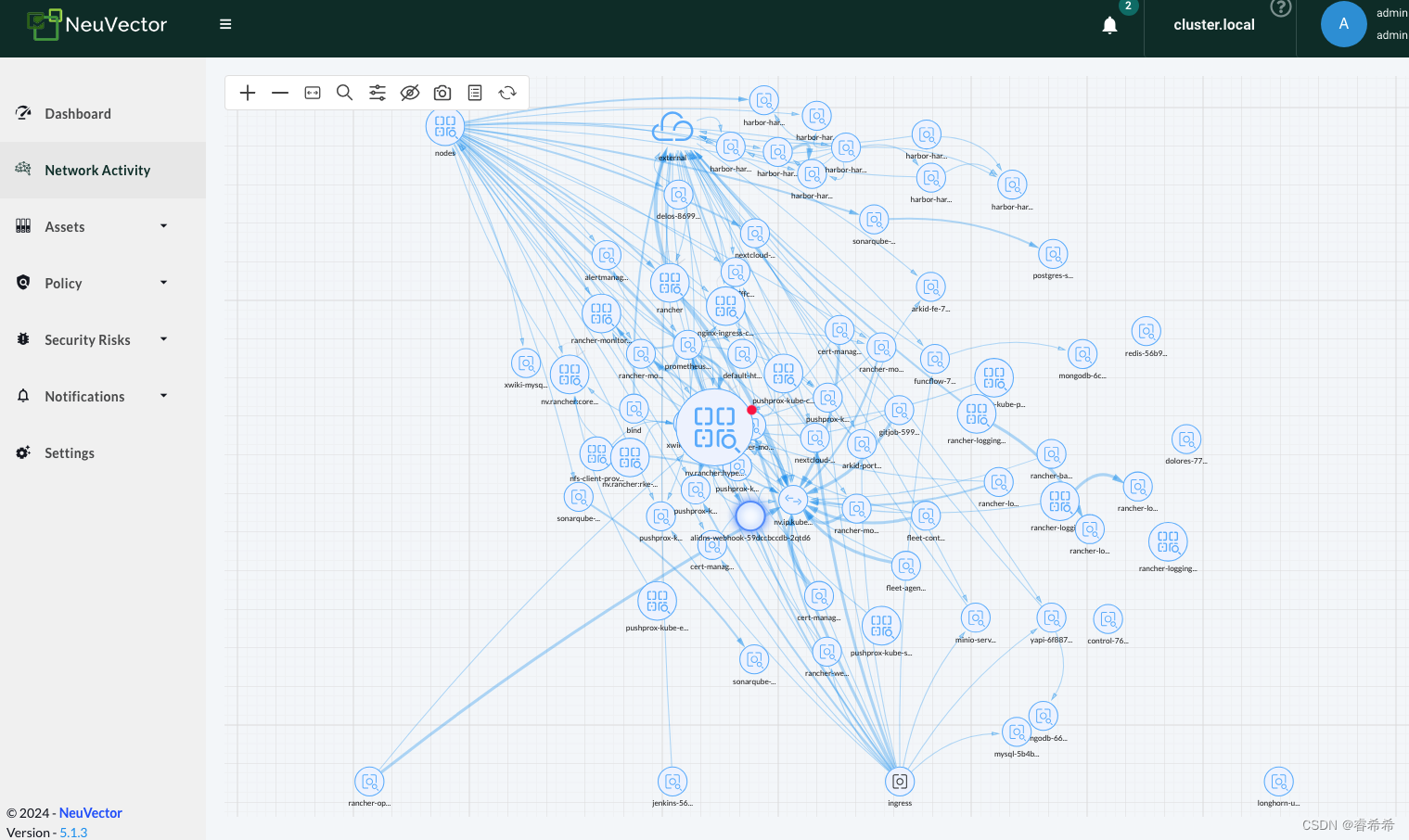Viewport: 1409px width, 840px height.
Task: Expand the Security Risks dropdown arrow
Action: tap(164, 339)
